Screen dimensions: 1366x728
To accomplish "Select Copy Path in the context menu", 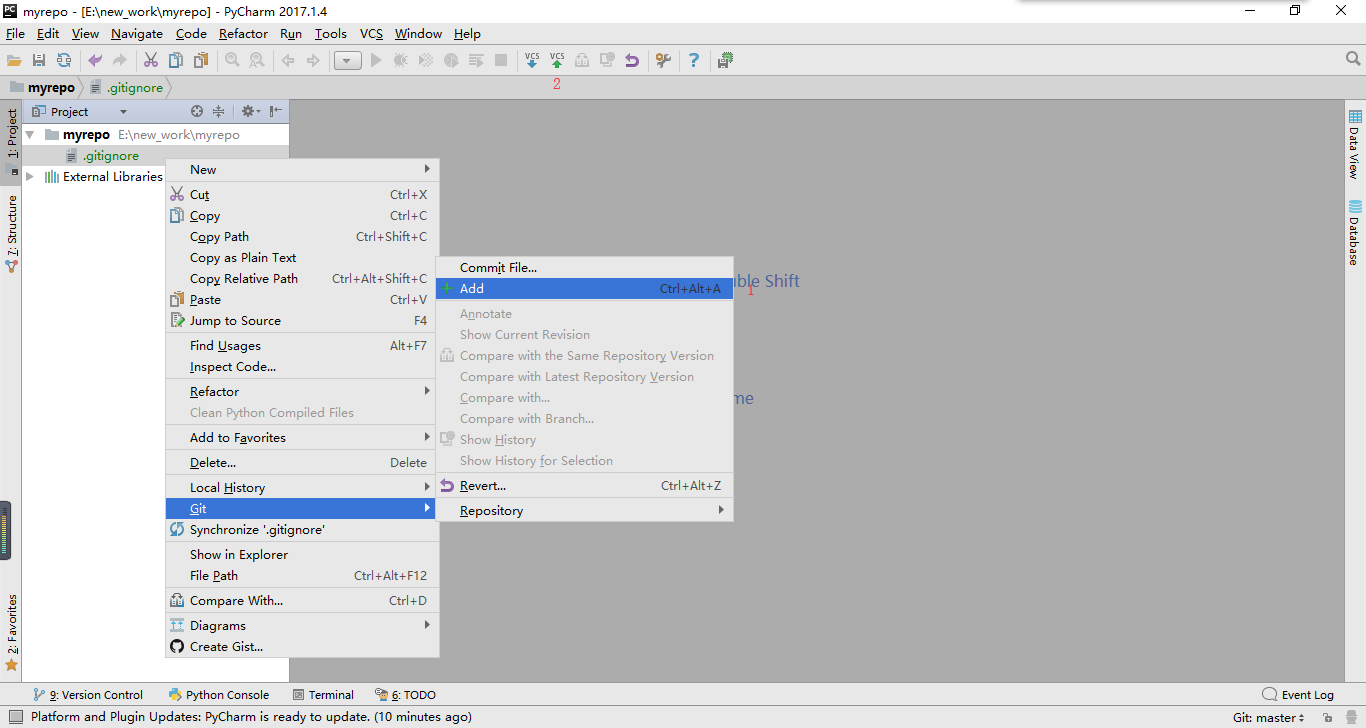I will pyautogui.click(x=302, y=237).
